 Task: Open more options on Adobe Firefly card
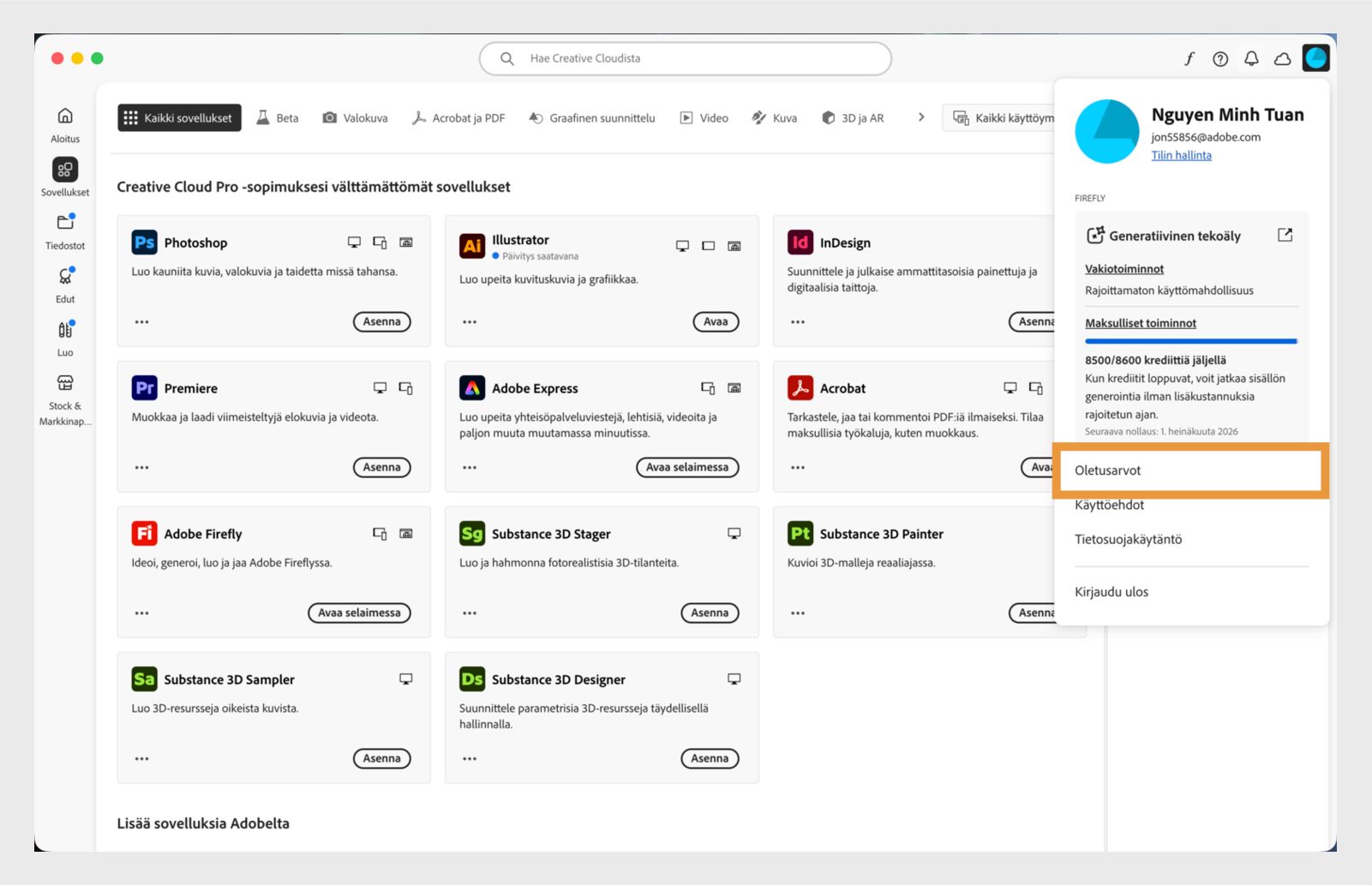point(142,614)
